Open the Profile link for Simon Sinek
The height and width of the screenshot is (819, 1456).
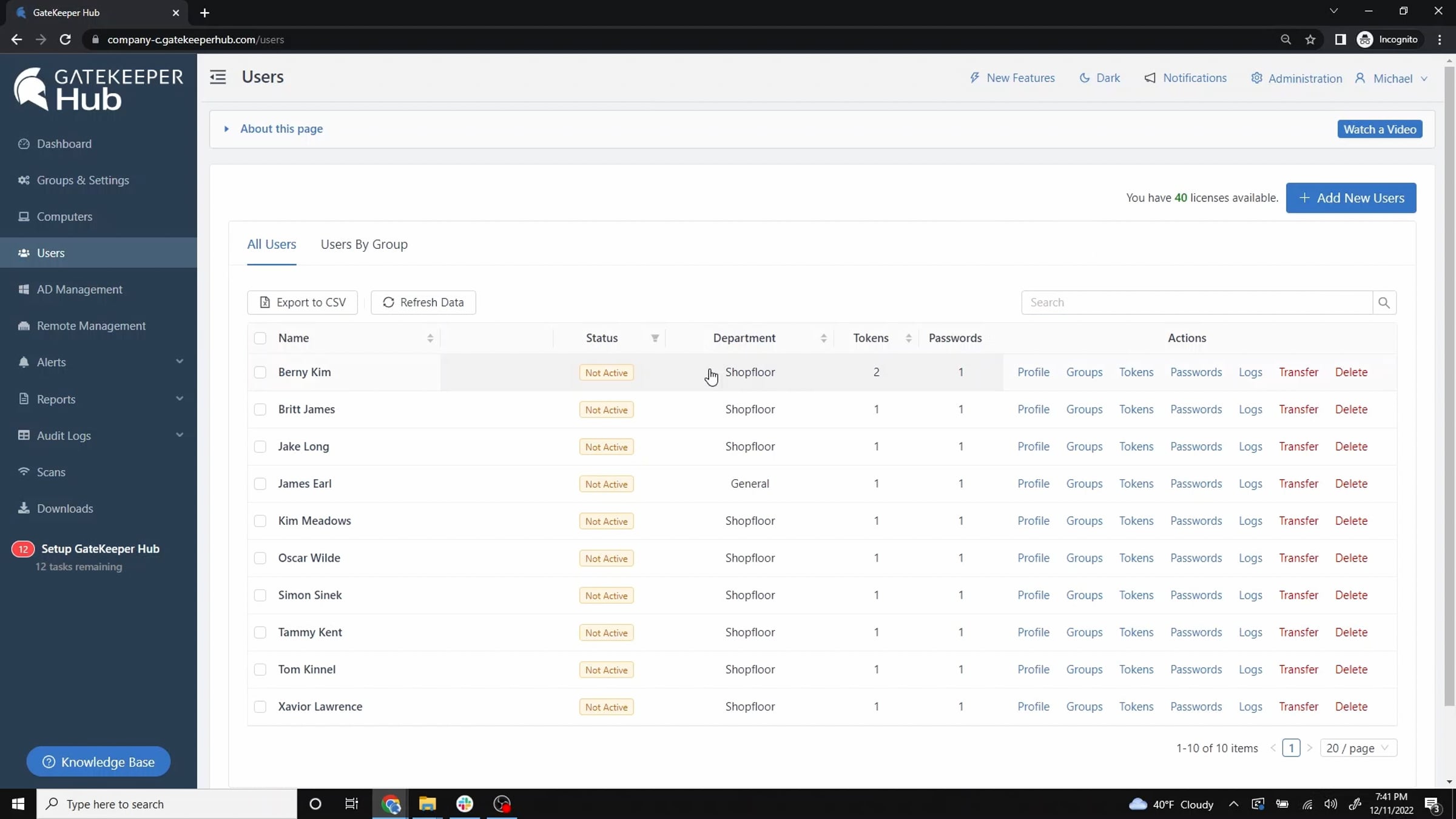tap(1033, 595)
